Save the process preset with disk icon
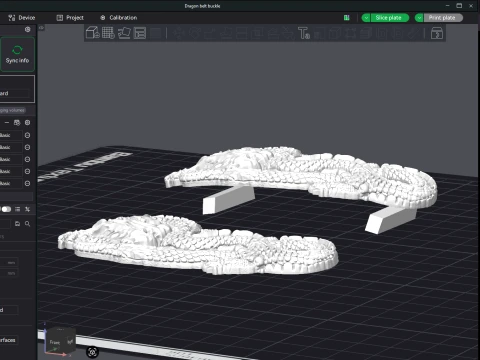This screenshot has width=480, height=360. (x=17, y=224)
